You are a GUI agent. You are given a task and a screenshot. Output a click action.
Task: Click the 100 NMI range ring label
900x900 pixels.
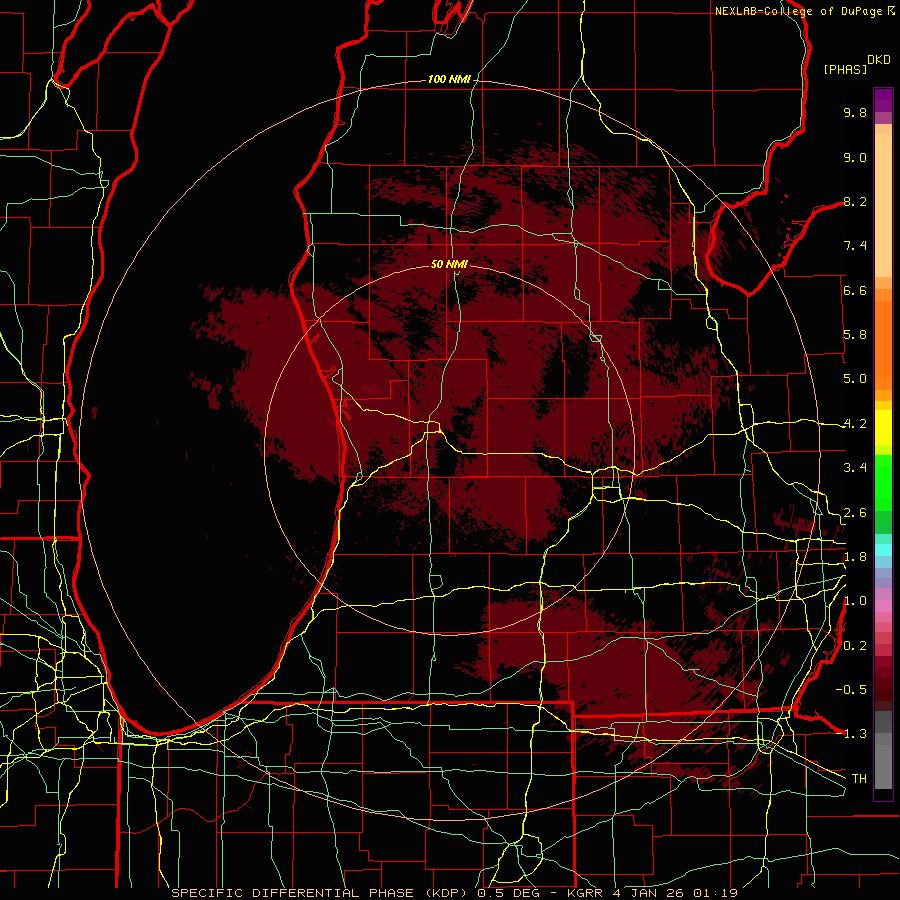pyautogui.click(x=448, y=79)
